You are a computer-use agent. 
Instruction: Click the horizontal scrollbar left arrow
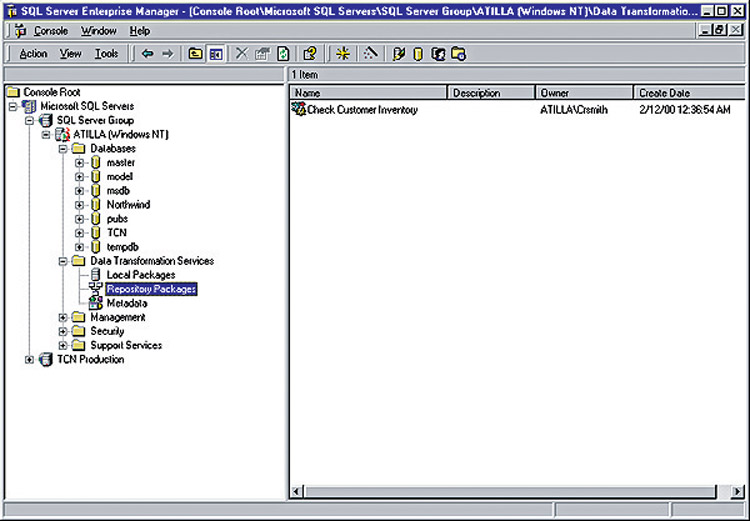pyautogui.click(x=297, y=491)
